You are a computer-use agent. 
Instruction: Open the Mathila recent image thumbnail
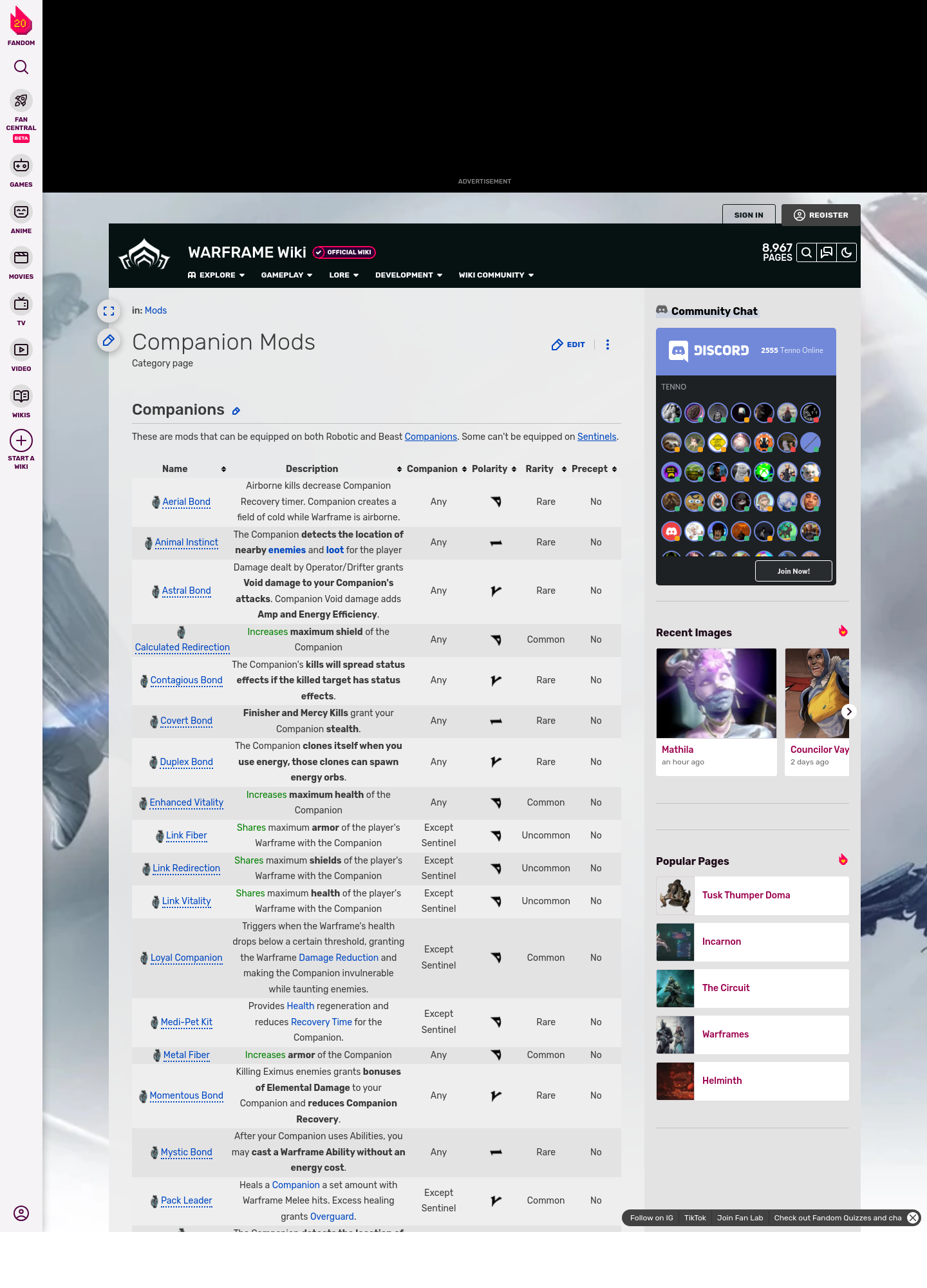pyautogui.click(x=716, y=693)
